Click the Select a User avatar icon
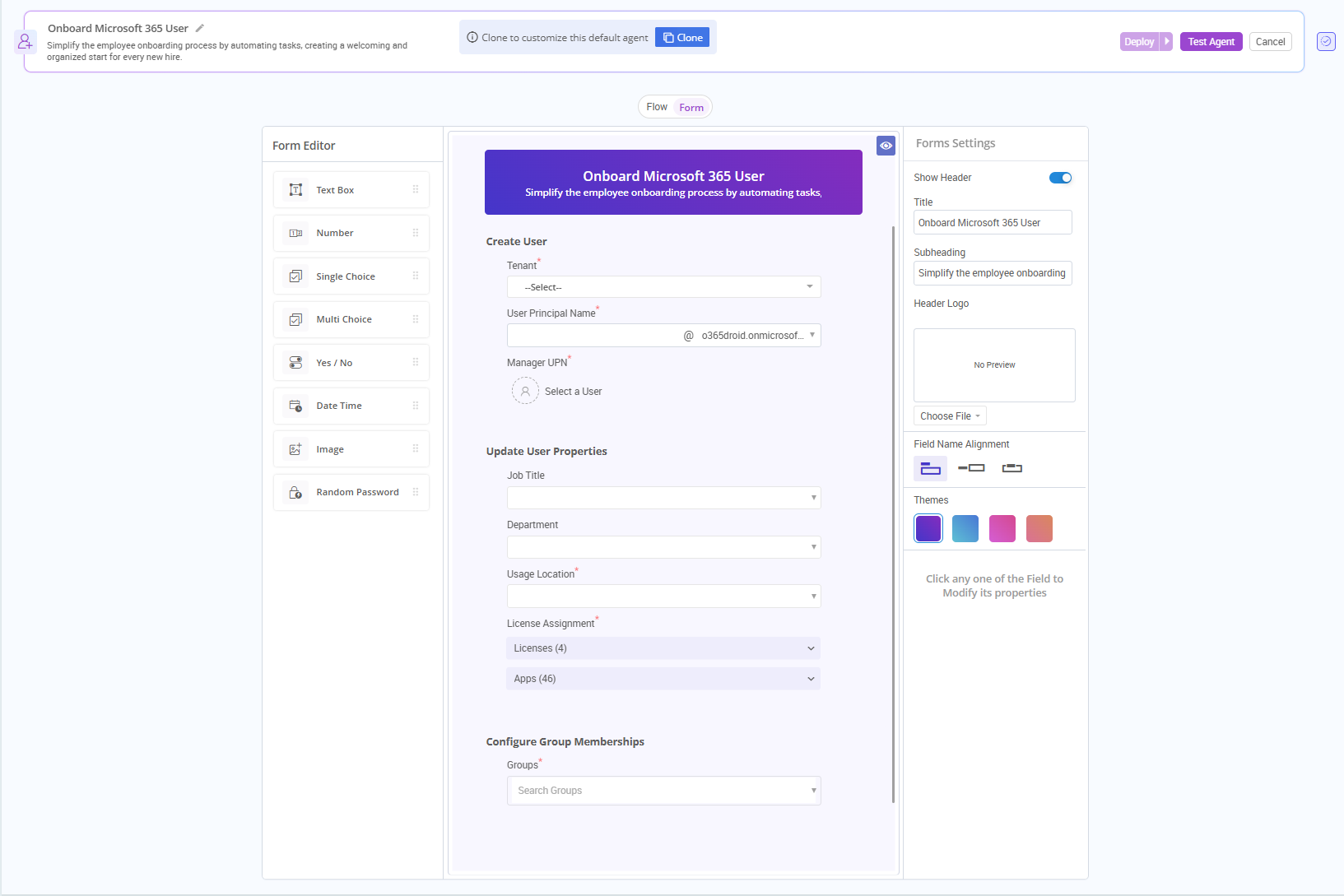Viewport: 1344px width, 896px height. click(x=525, y=392)
